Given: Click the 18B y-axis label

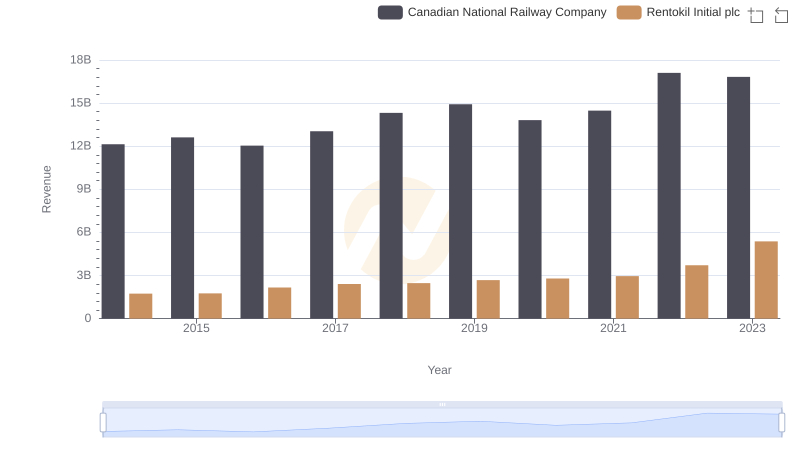Looking at the screenshot, I should coord(81,60).
